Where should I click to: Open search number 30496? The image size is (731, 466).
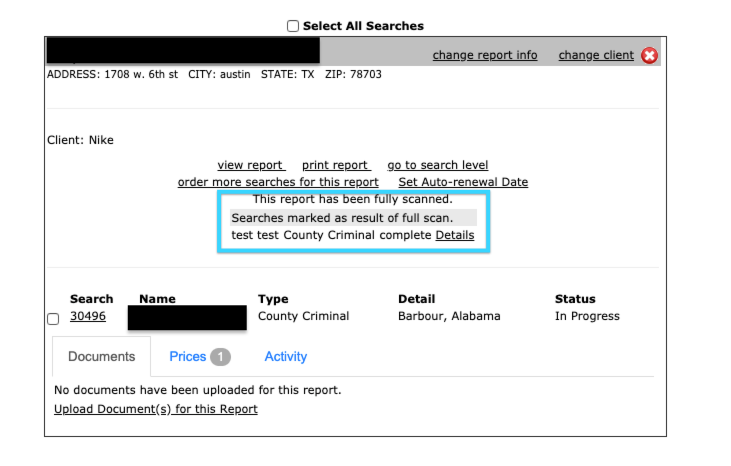[88, 316]
